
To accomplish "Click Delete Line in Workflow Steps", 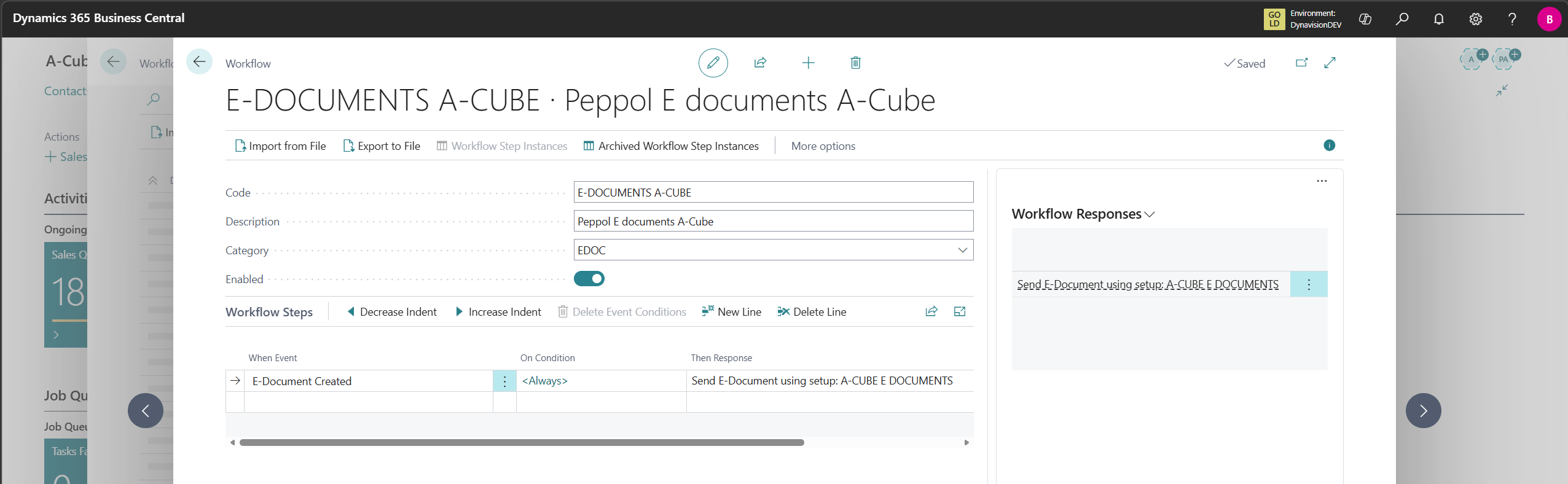I will click(812, 312).
